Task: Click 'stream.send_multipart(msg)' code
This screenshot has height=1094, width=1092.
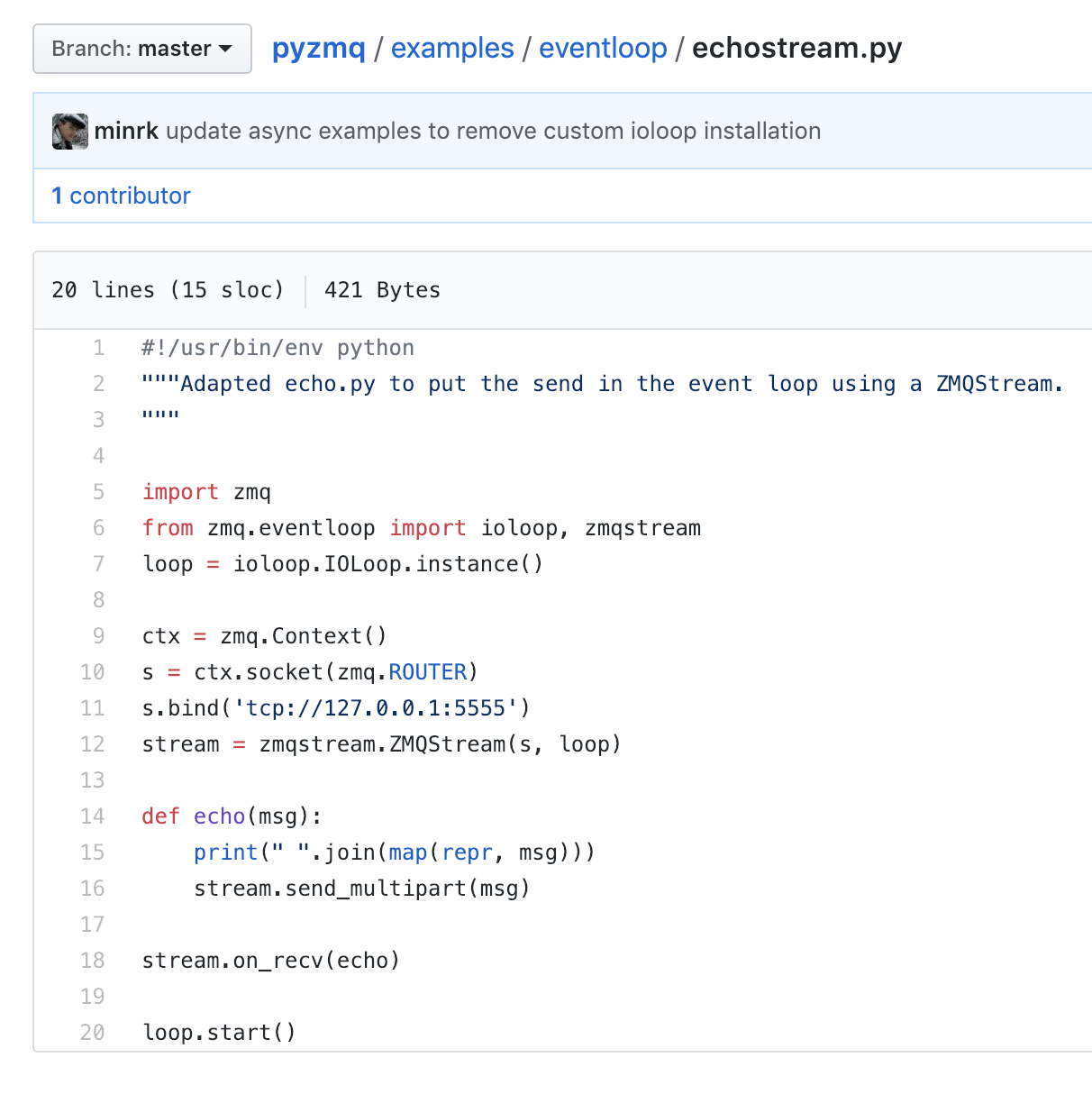Action: point(362,889)
